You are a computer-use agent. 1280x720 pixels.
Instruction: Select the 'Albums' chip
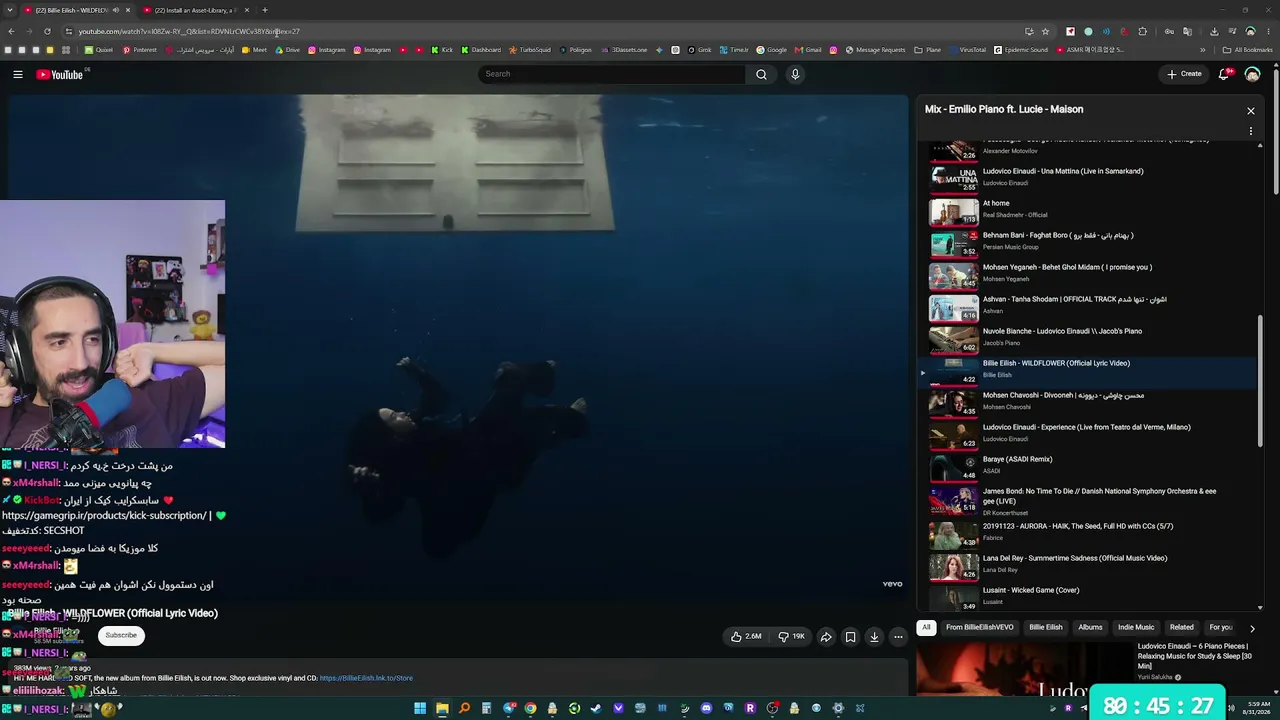[1090, 628]
